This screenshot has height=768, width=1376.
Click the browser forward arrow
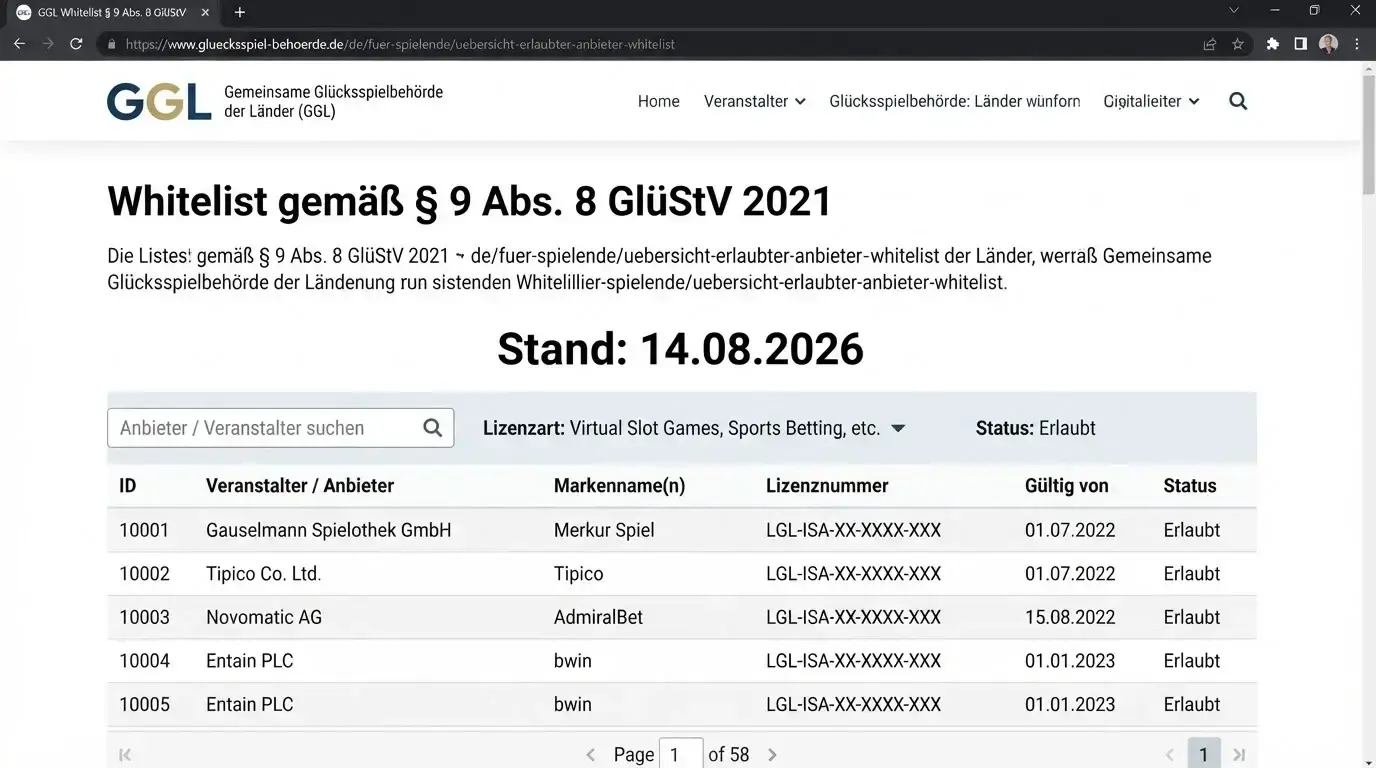[x=48, y=44]
